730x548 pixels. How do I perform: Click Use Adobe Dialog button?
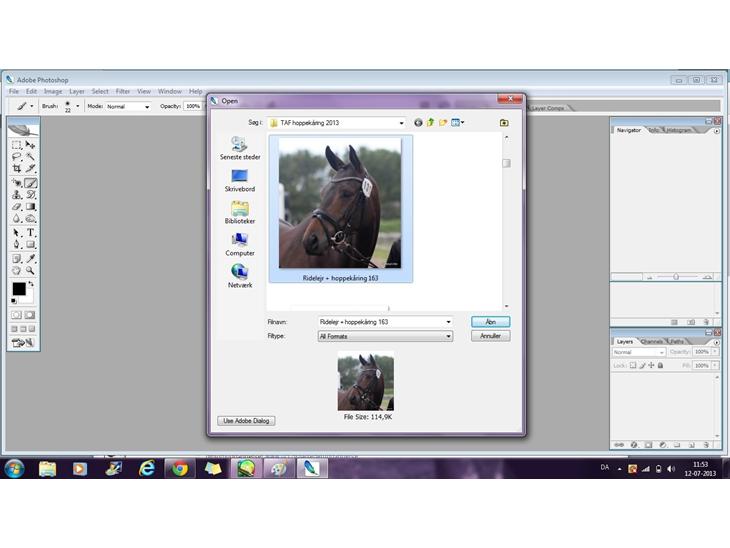246,421
